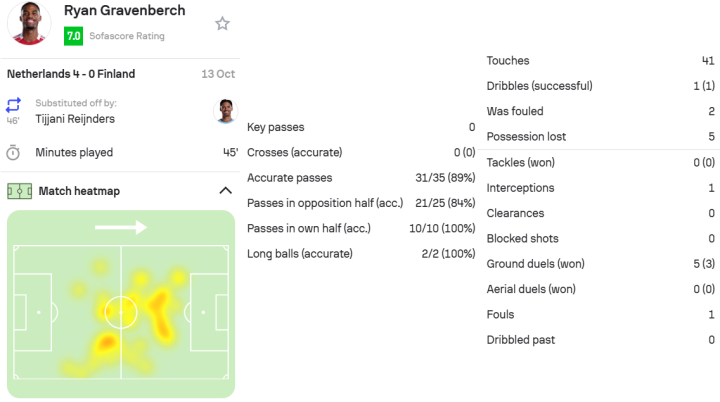Click Ryan Gravenberch's profile photo
720x402 pixels.
pyautogui.click(x=28, y=22)
